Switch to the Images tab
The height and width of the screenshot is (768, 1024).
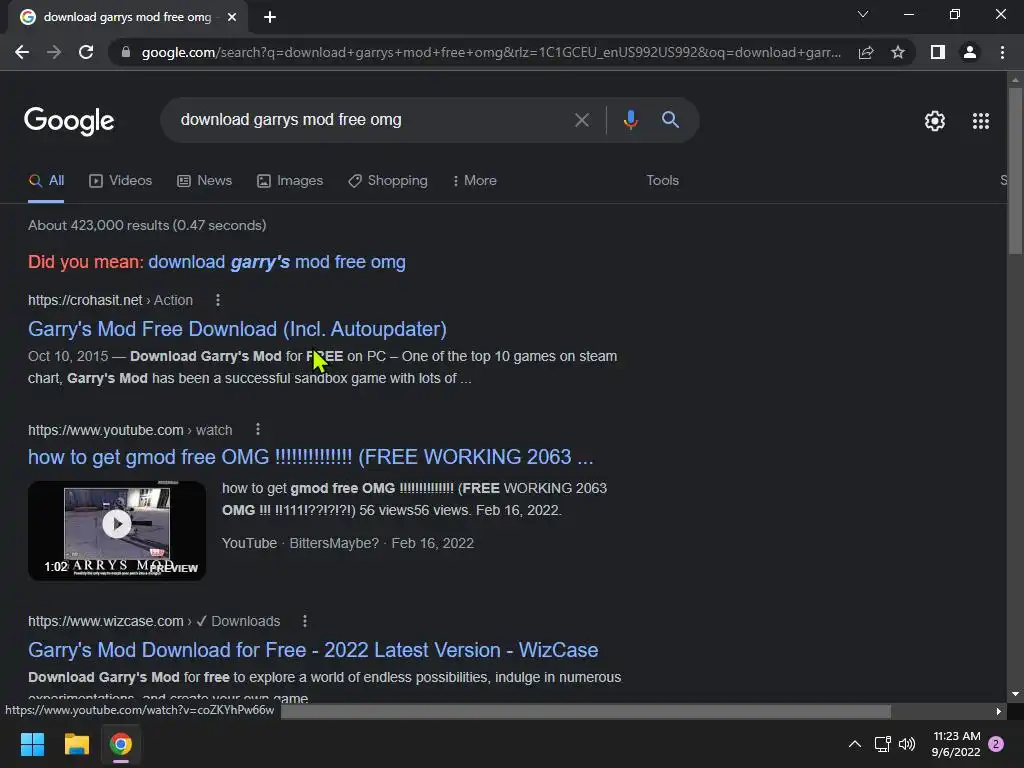point(290,181)
